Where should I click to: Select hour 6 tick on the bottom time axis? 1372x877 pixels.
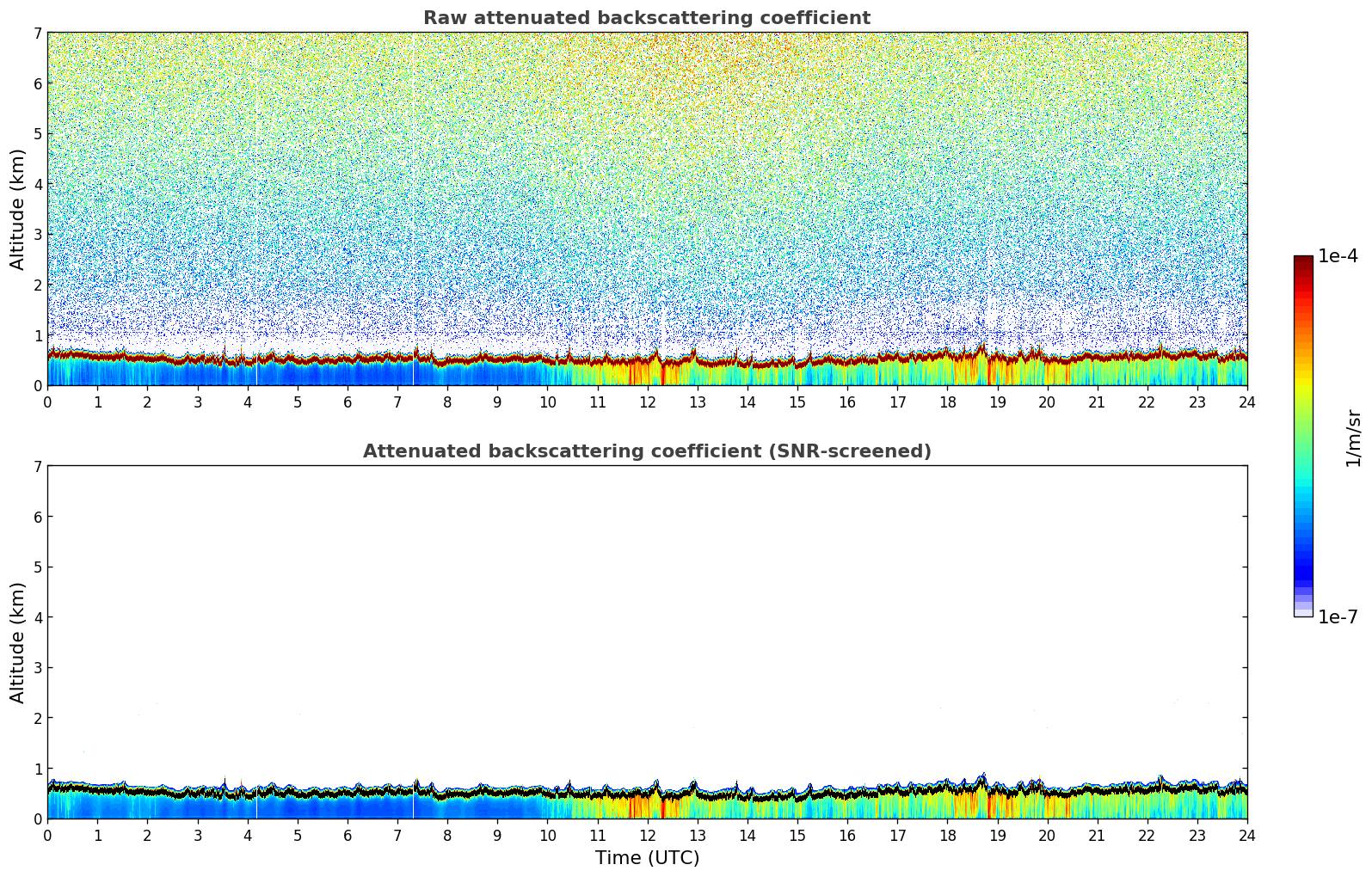[348, 836]
